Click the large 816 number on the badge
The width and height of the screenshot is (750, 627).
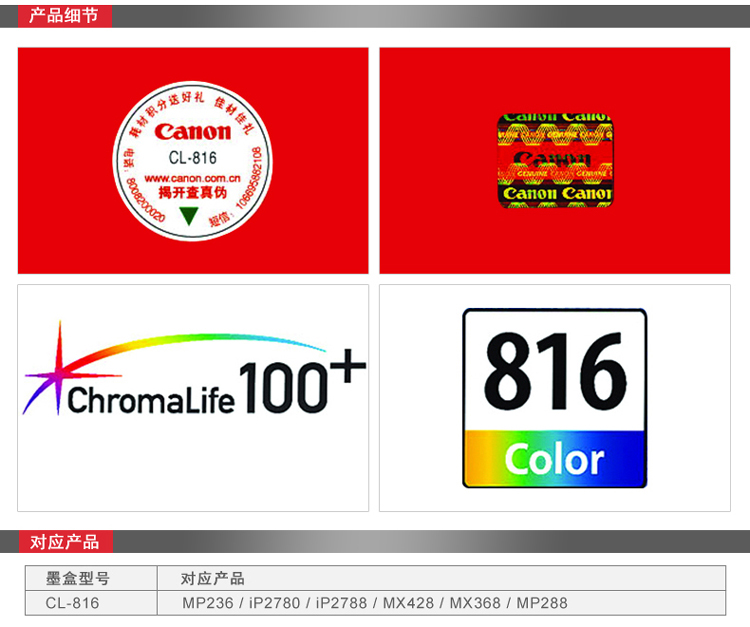tap(555, 372)
